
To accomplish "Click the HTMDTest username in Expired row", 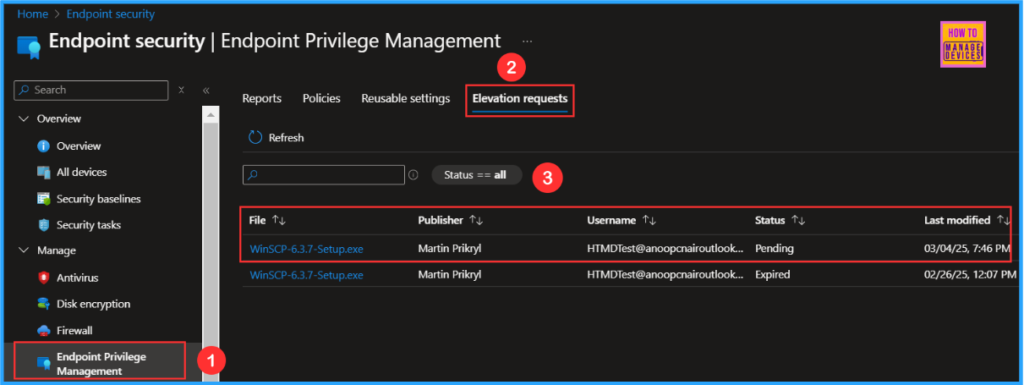I will click(665, 275).
